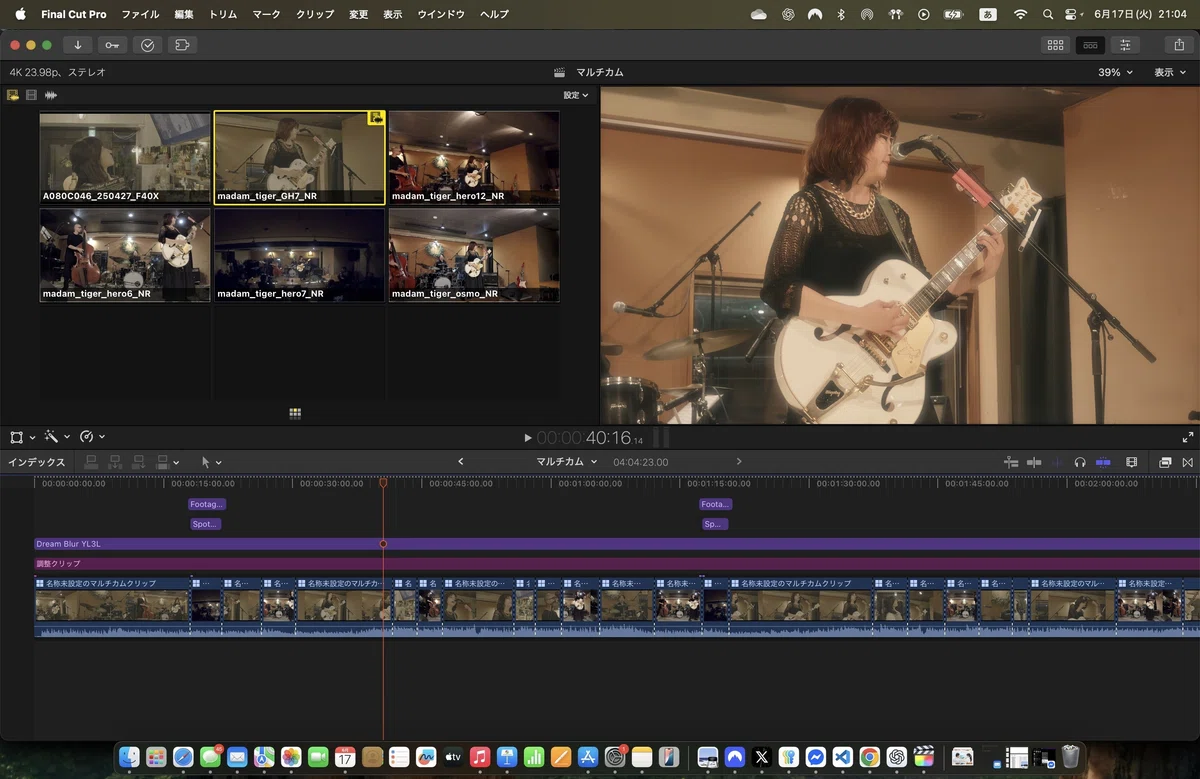
Task: Click the viewer fullscreen arrows icon
Action: 1188,437
